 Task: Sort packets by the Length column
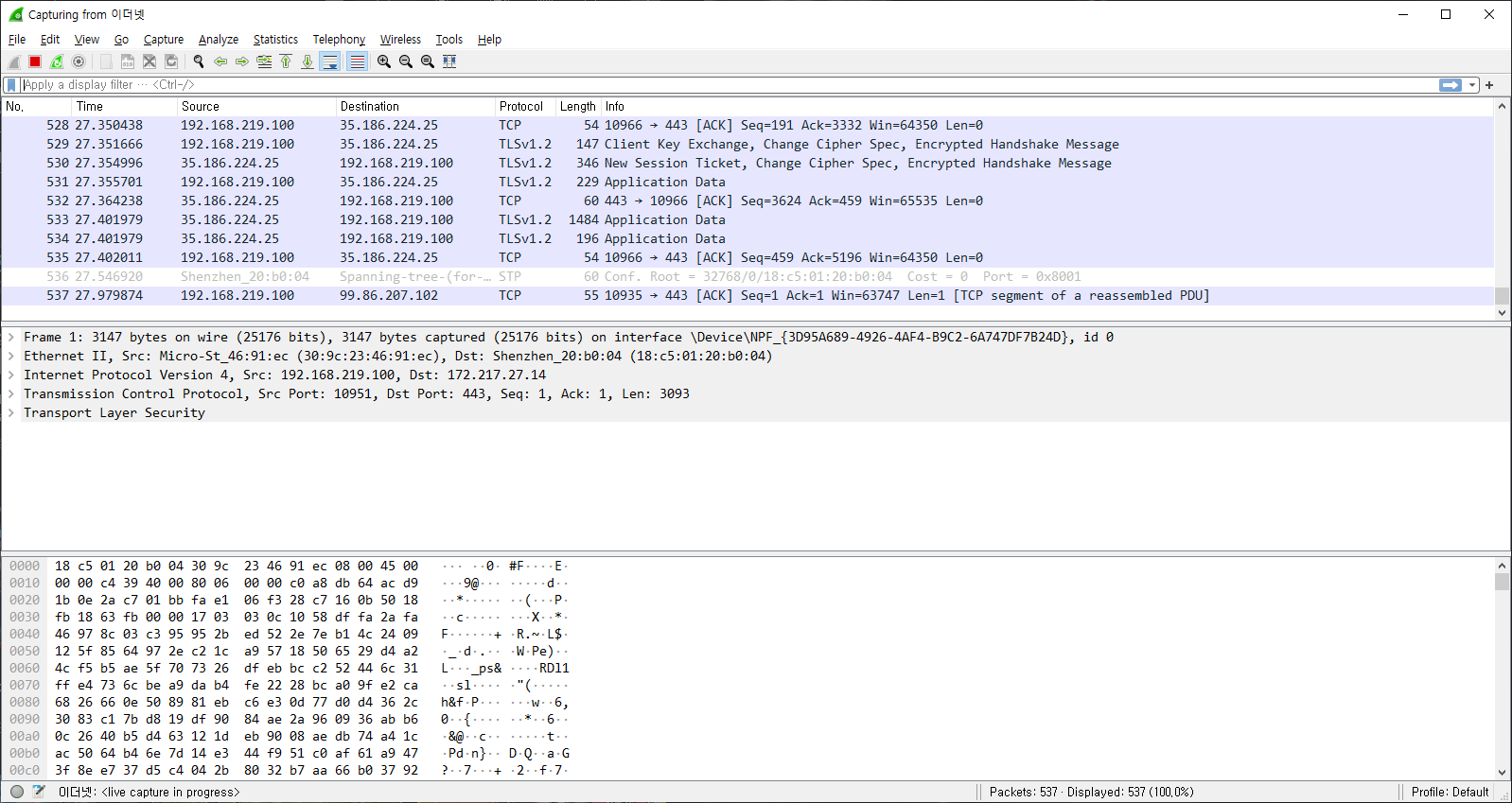click(578, 107)
